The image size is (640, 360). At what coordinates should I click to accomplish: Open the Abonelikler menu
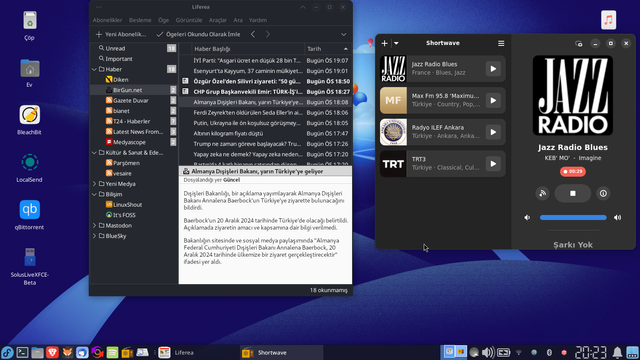(x=107, y=20)
